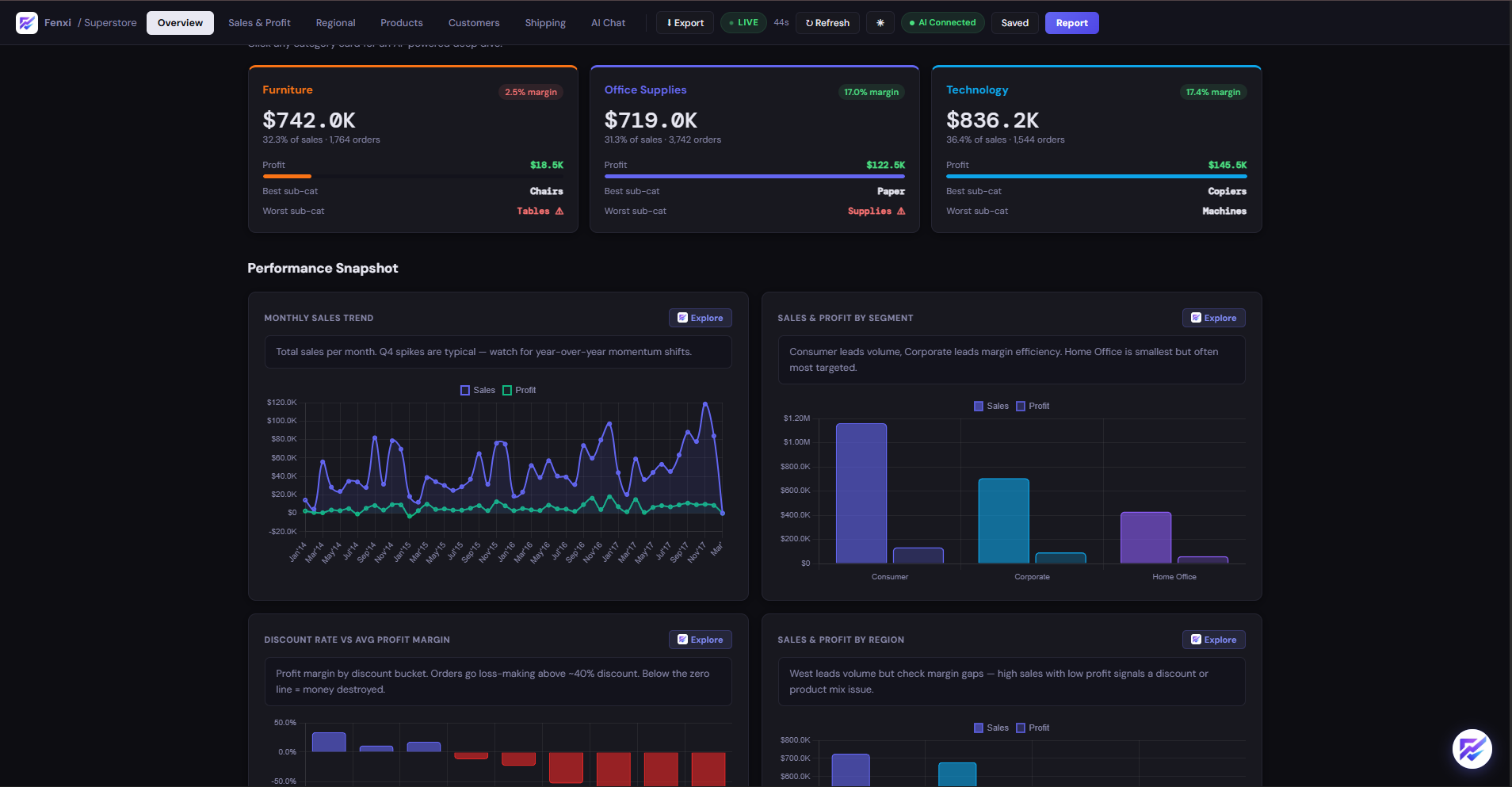This screenshot has width=1512, height=787.
Task: Click the Home Office axis label
Action: pyautogui.click(x=1174, y=577)
